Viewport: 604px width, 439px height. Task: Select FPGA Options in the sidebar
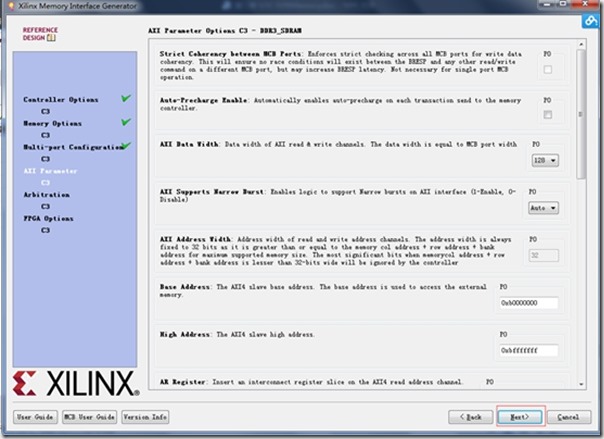click(49, 218)
